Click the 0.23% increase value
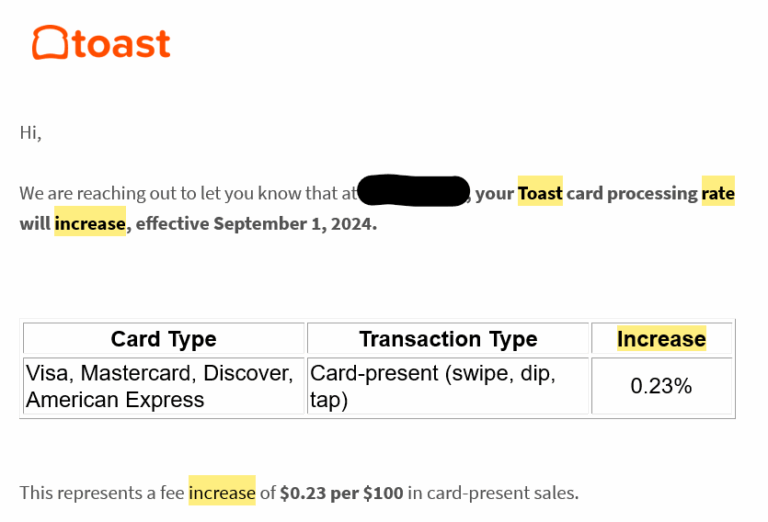Screen dimensions: 768x522 coord(661,386)
